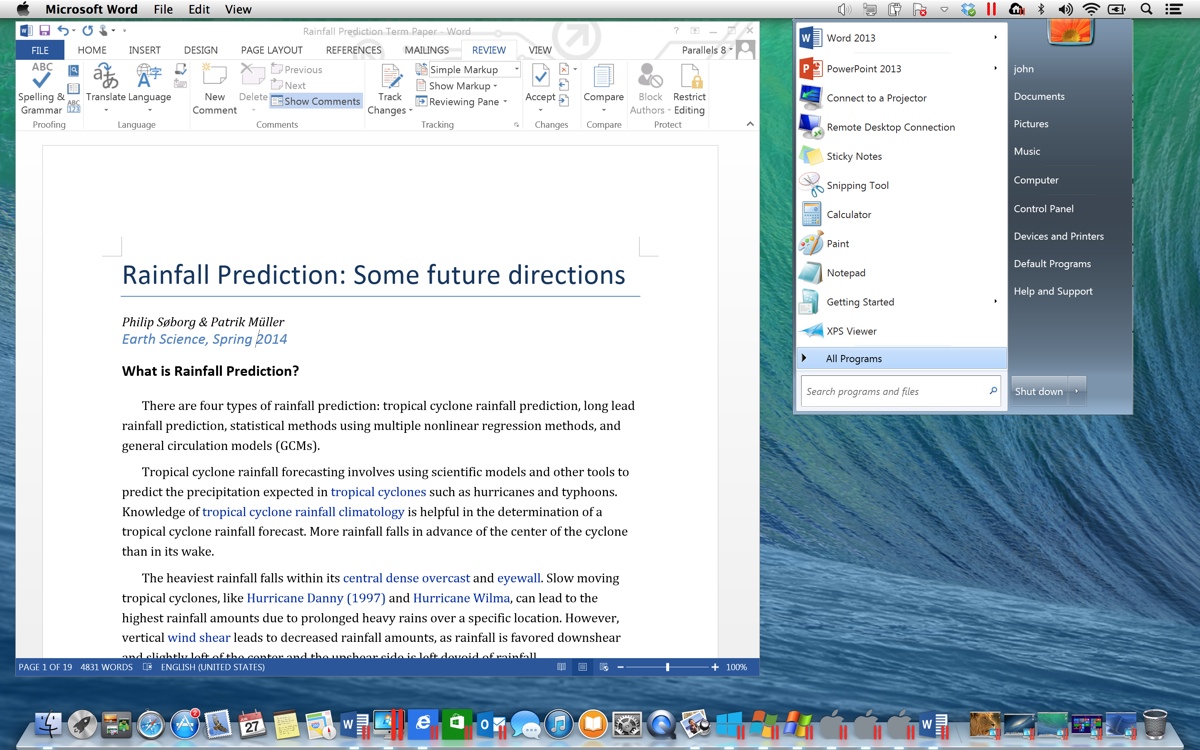The image size is (1200, 750).
Task: Open Finder from the Dock
Action: 48,724
